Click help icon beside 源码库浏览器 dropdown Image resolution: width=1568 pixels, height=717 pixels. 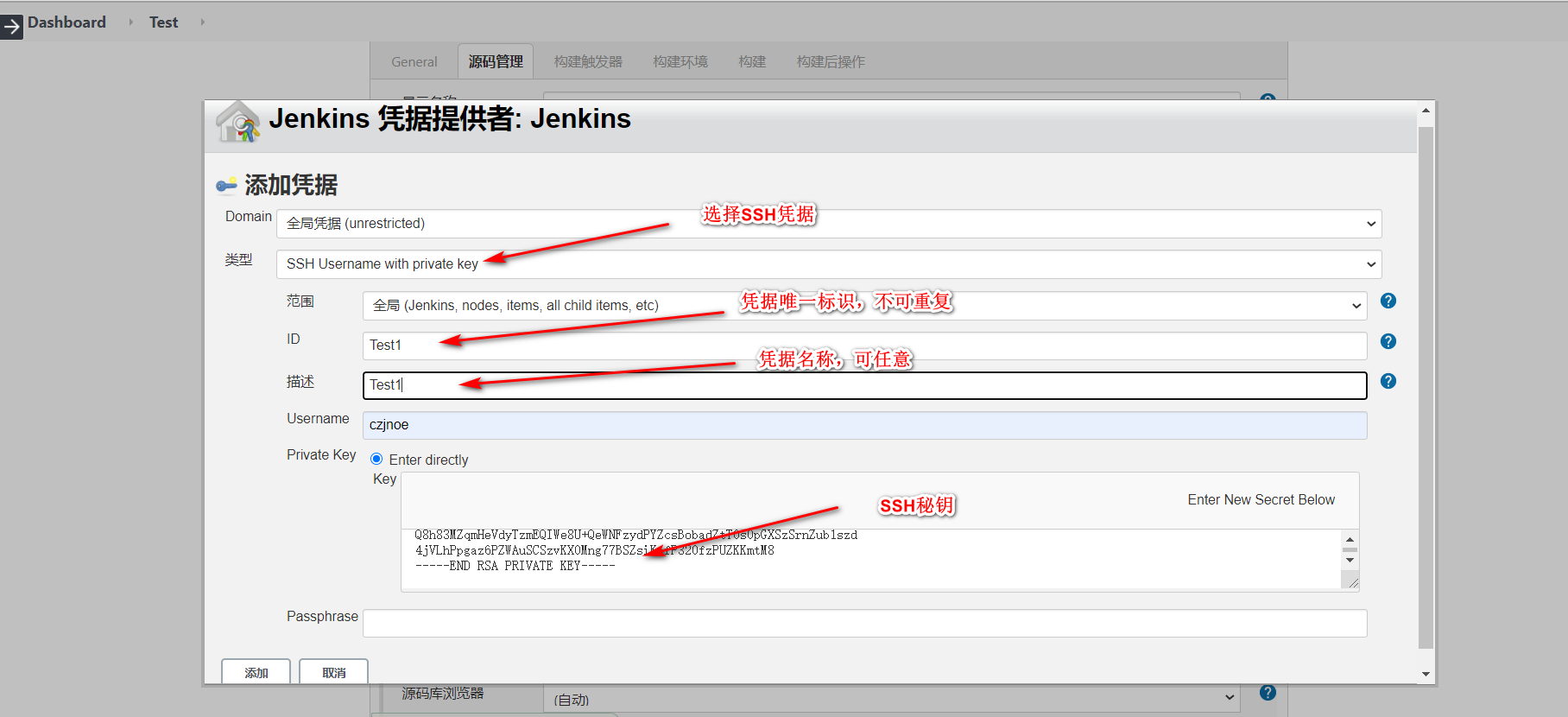tap(1268, 692)
